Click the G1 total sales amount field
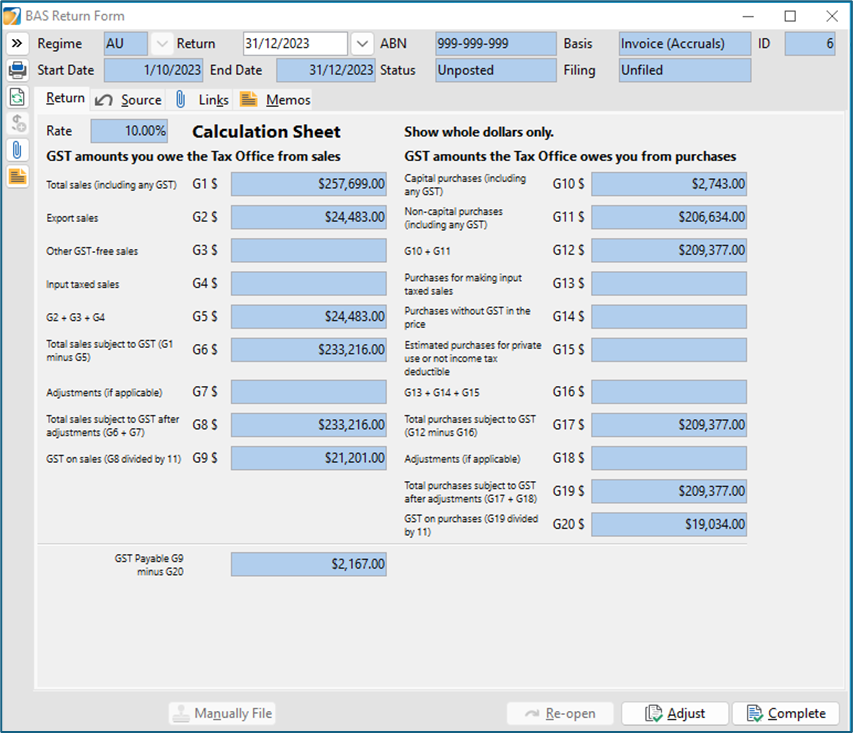Viewport: 853px width, 733px height. 308,184
